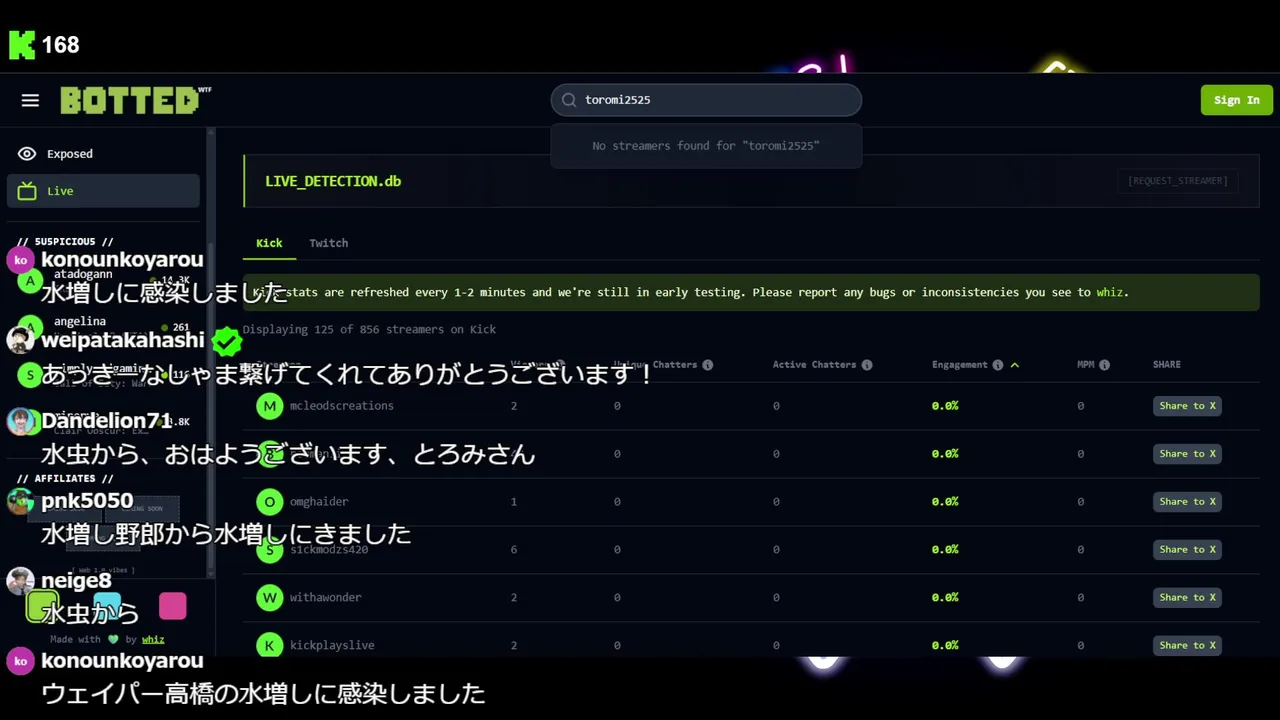Toggle Engagement sort arrow
Viewport: 1280px width, 720px height.
tap(1014, 365)
